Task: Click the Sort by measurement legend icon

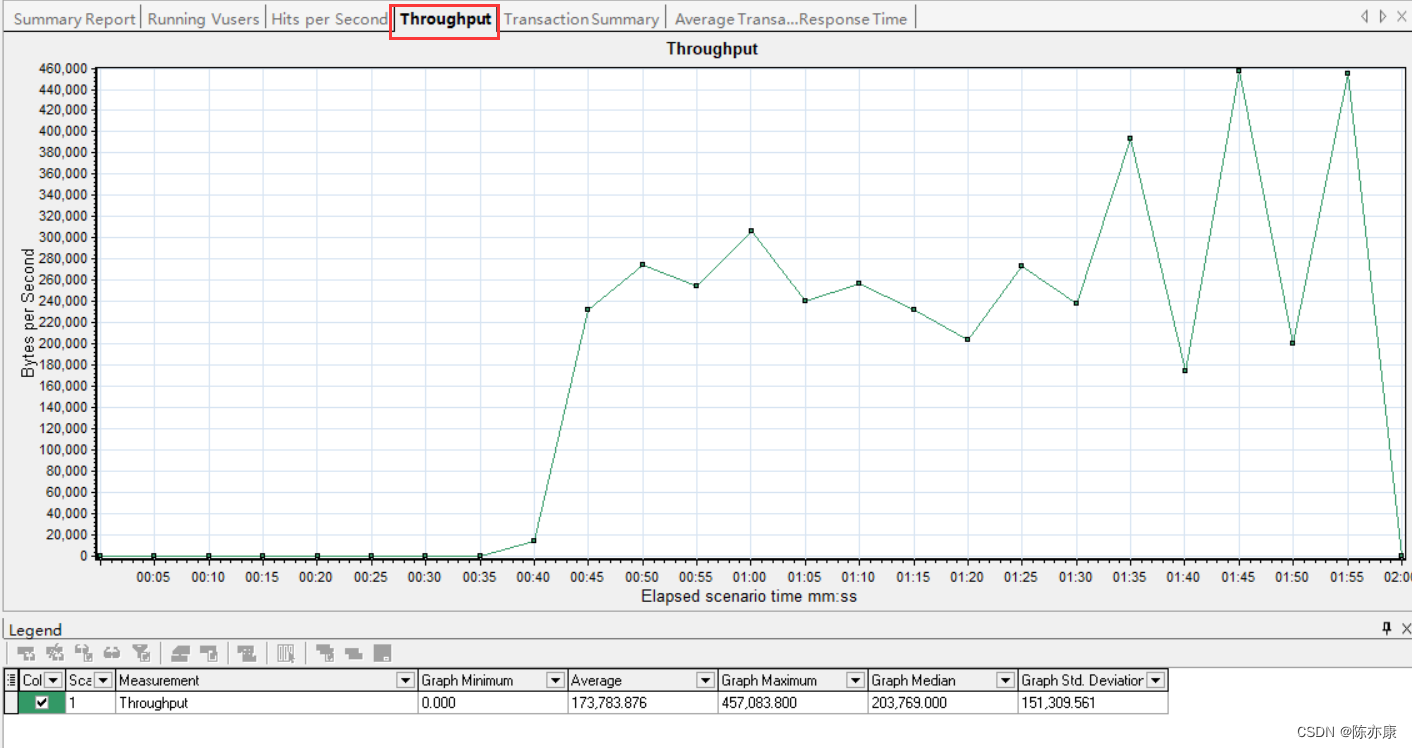Action: click(x=354, y=653)
